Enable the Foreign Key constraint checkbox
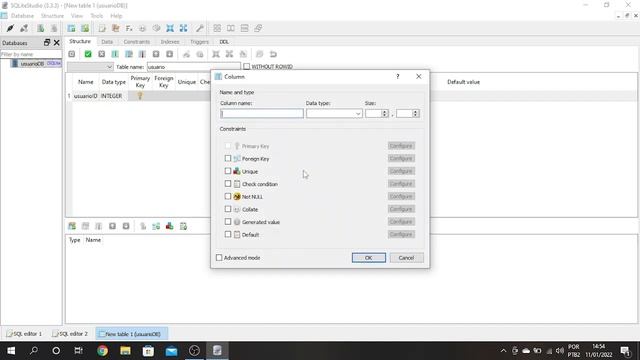The width and height of the screenshot is (640, 360). [228, 158]
